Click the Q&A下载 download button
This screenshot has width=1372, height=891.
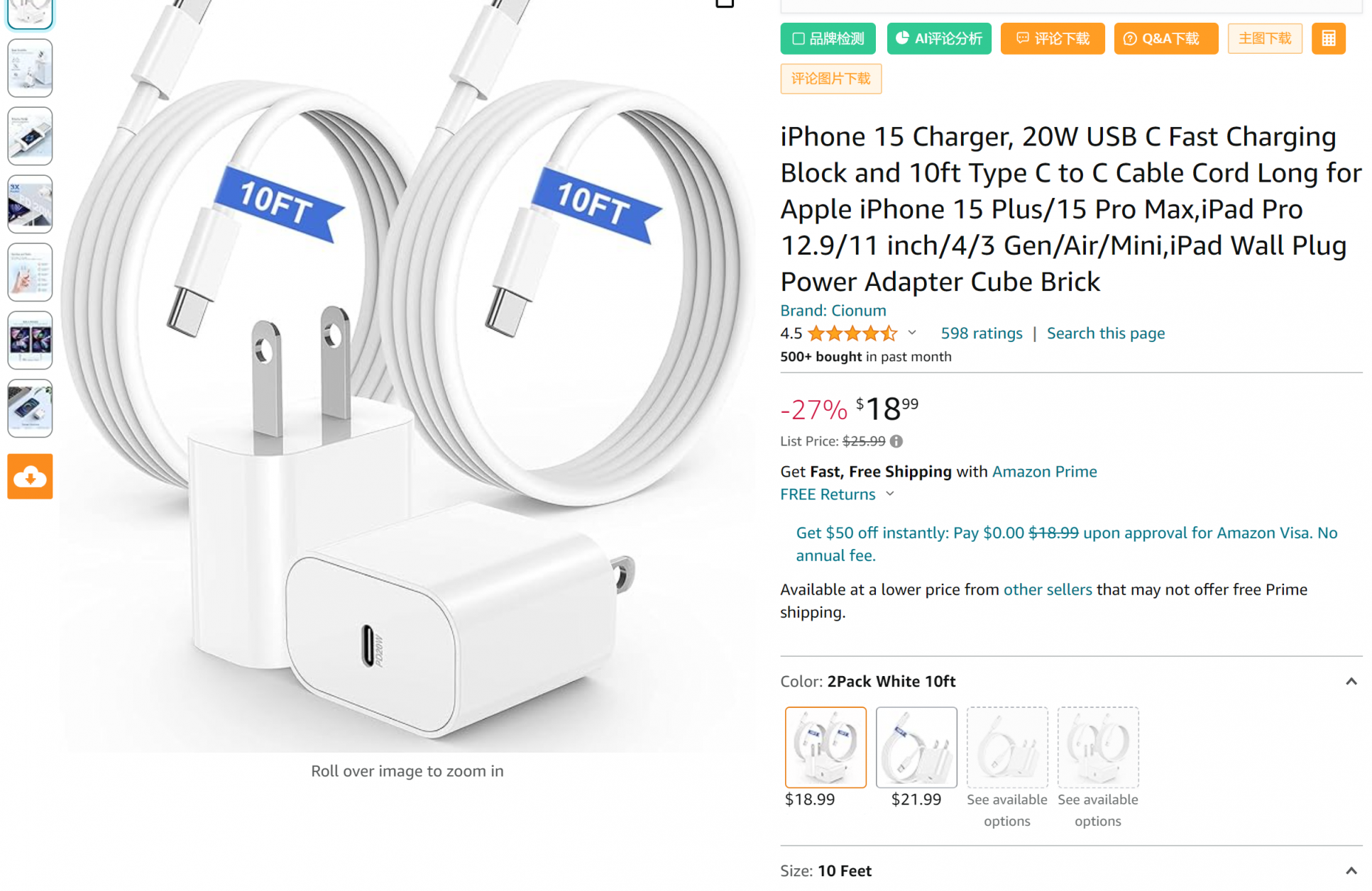1165,38
